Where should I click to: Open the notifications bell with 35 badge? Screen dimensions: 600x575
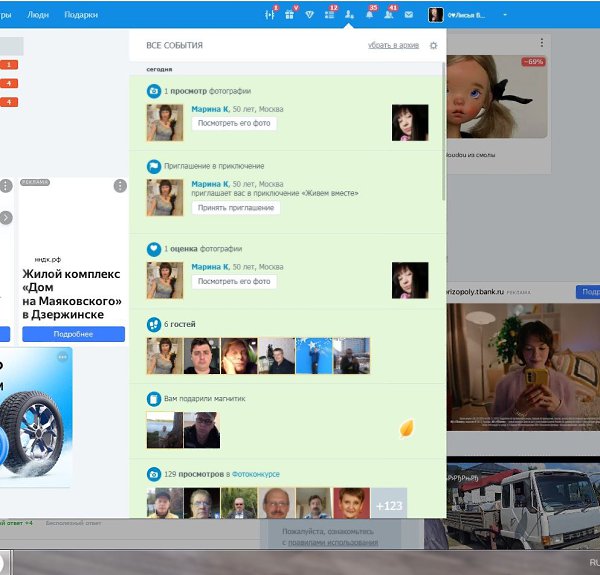tap(369, 15)
